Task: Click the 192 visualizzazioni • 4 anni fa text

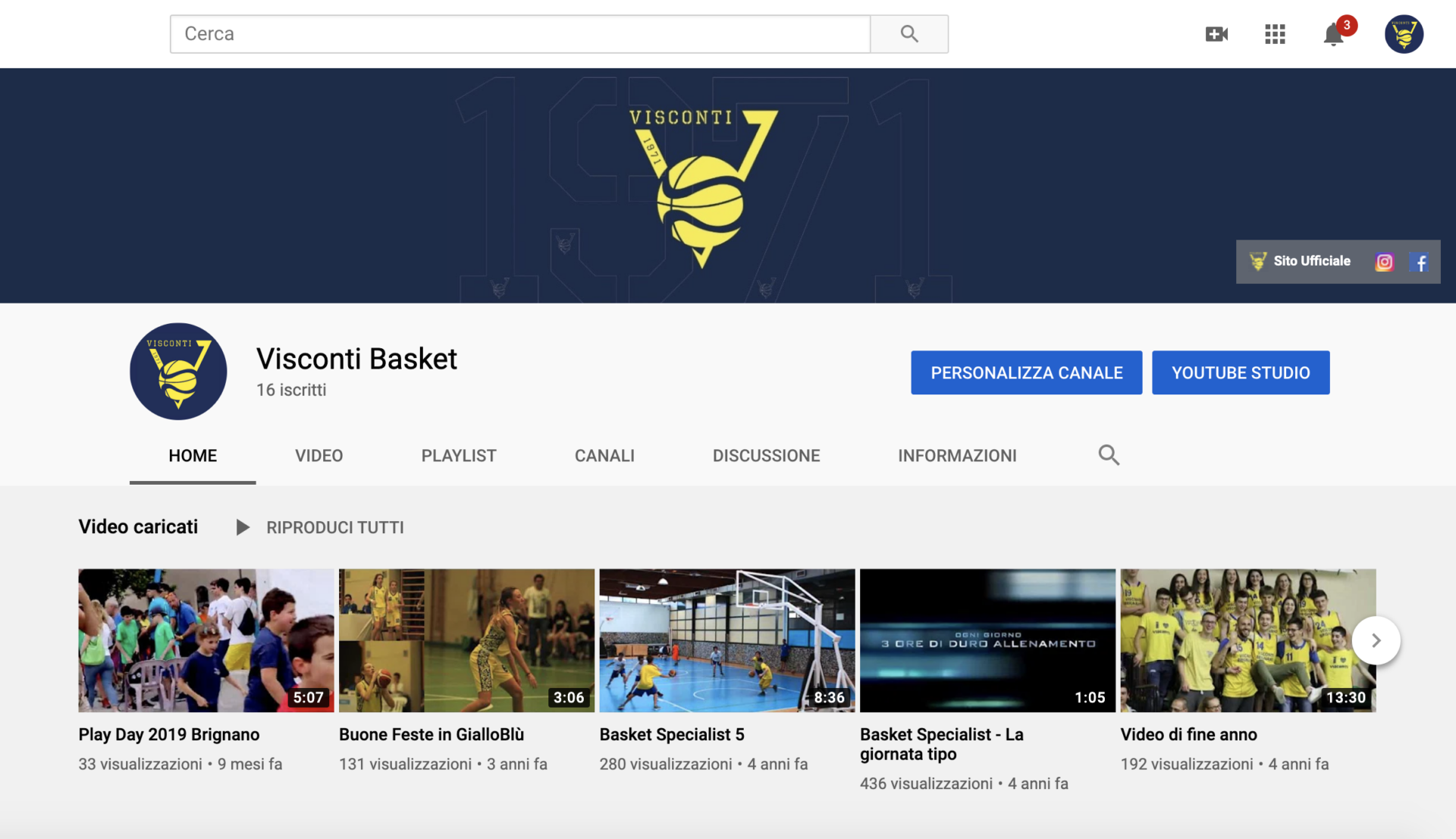Action: (1225, 764)
